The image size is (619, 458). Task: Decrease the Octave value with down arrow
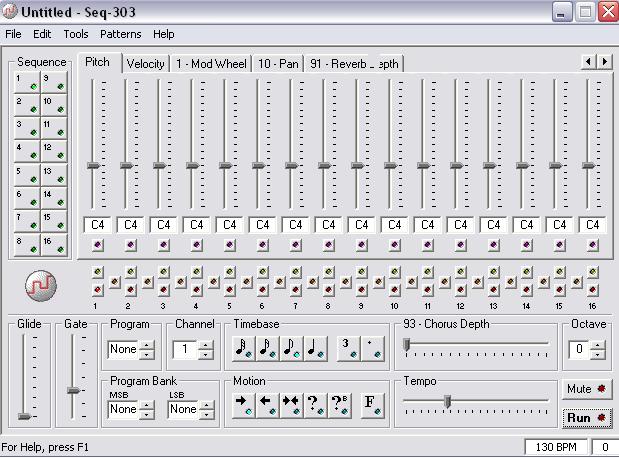[x=598, y=355]
